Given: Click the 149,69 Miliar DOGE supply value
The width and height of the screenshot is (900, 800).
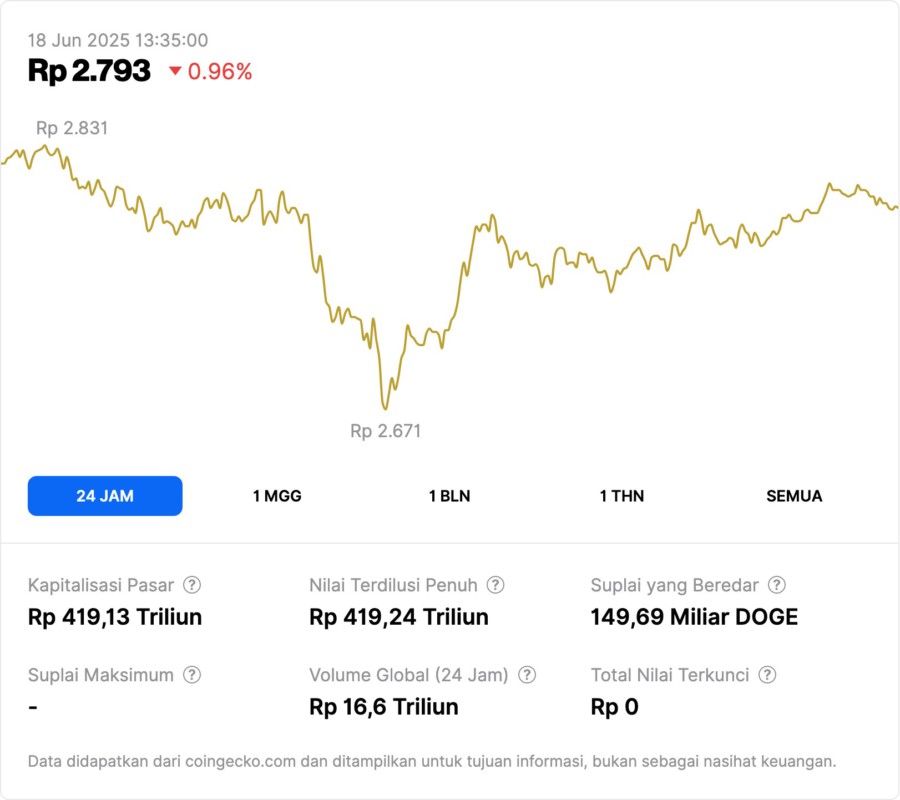Looking at the screenshot, I should click(x=694, y=617).
